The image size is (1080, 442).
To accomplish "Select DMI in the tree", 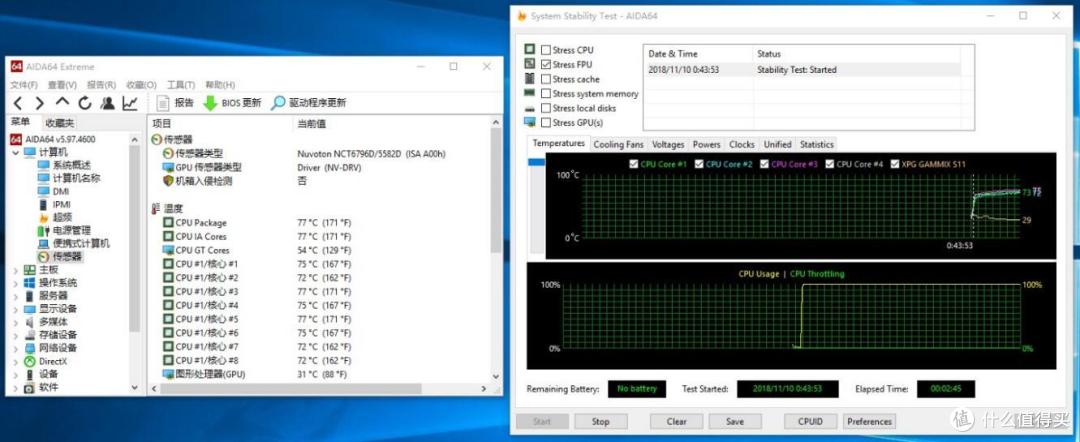I will click(x=54, y=191).
